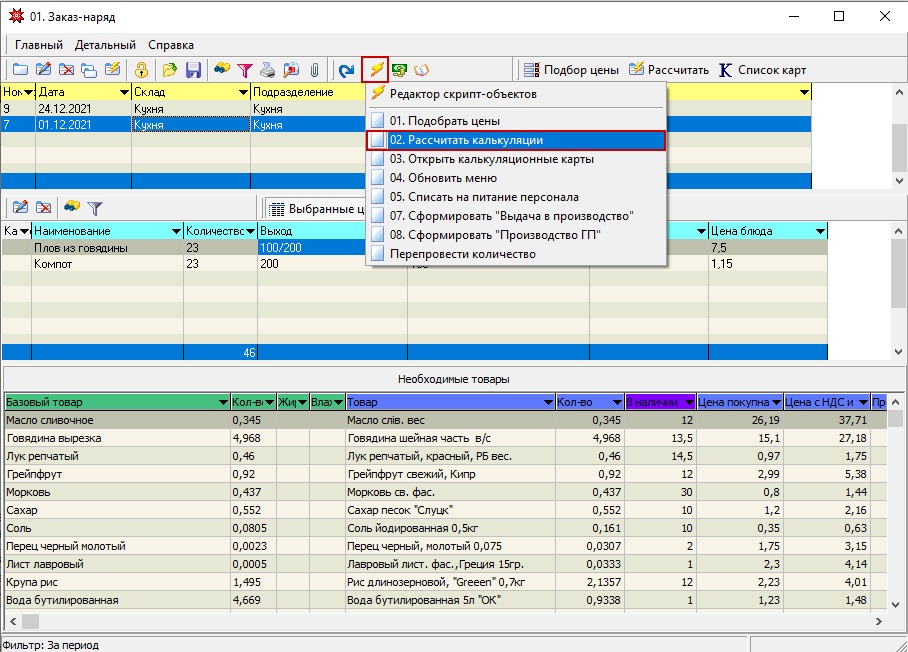
Task: Open the printer icon in toolbar
Action: pos(267,70)
